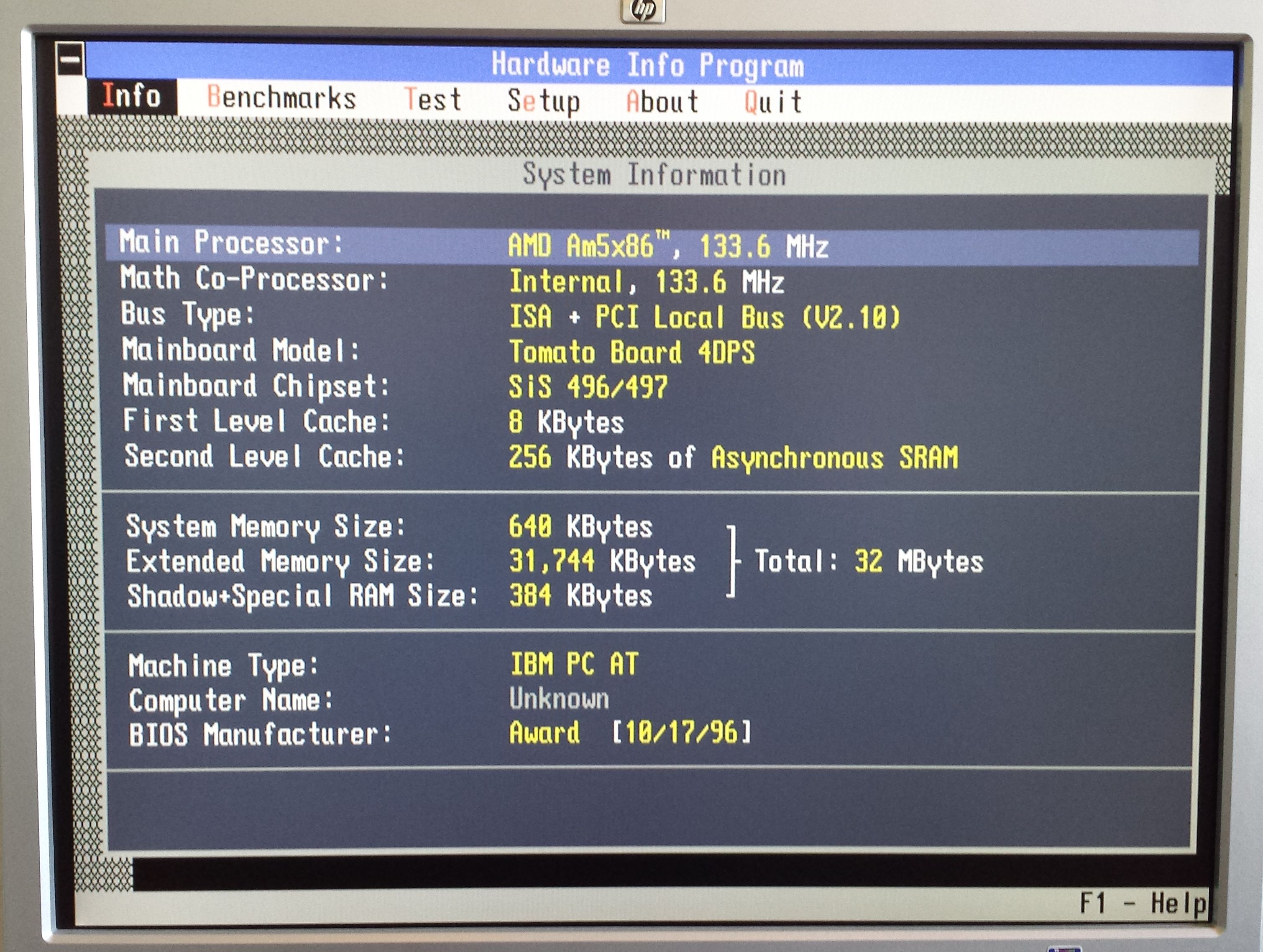Screen dimensions: 1263x952
Task: Open the Test menu
Action: (x=432, y=100)
